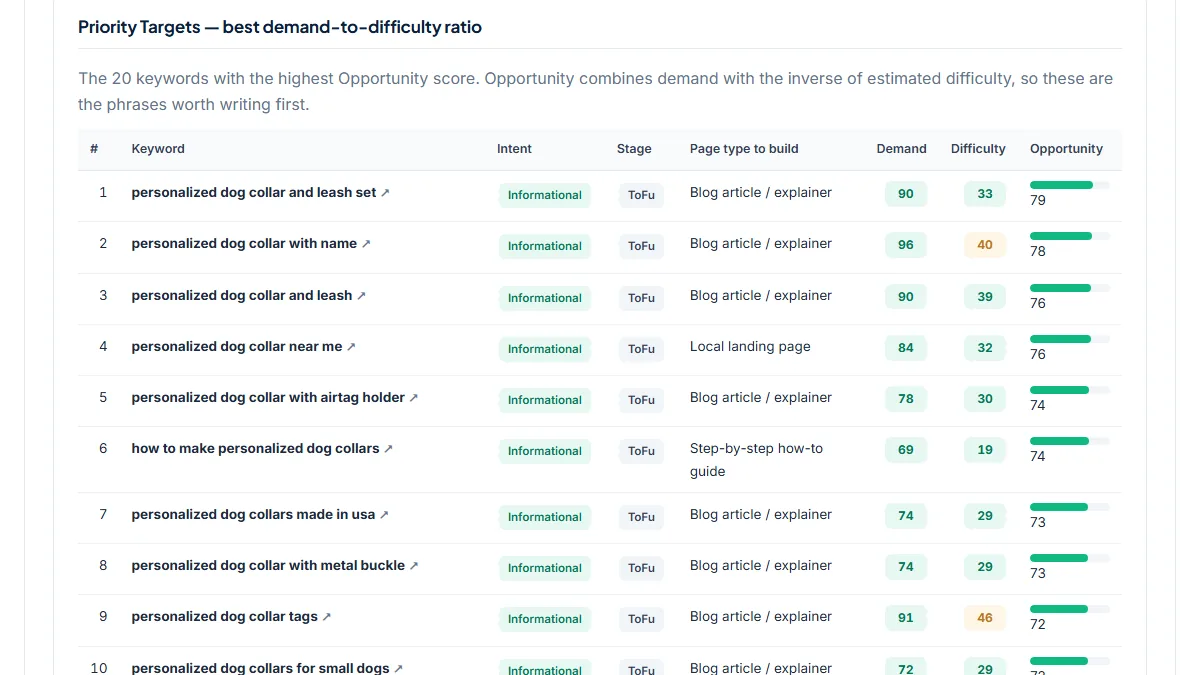Click the arrow icon on keyword row 3
This screenshot has height=675, width=1200.
tap(362, 296)
